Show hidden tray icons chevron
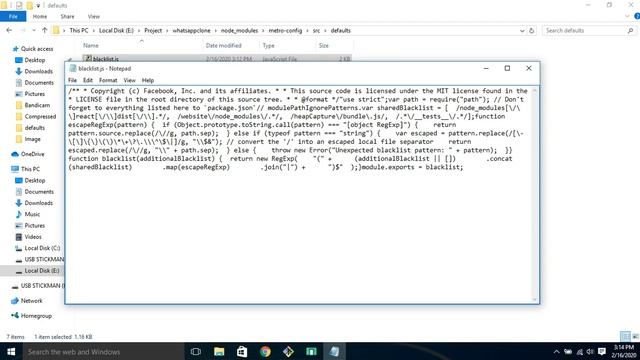 click(556, 352)
